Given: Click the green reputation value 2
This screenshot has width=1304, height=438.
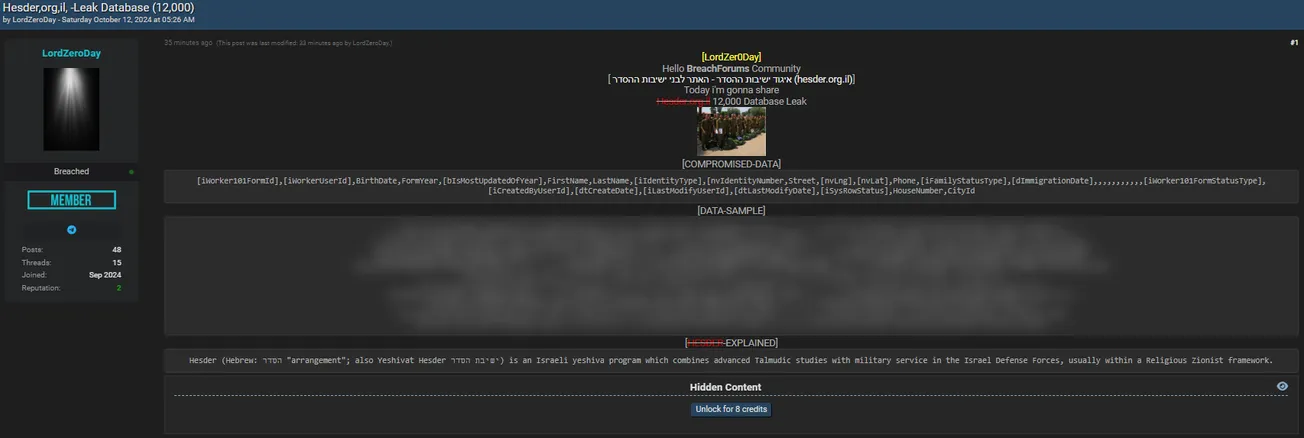Looking at the screenshot, I should tap(118, 288).
